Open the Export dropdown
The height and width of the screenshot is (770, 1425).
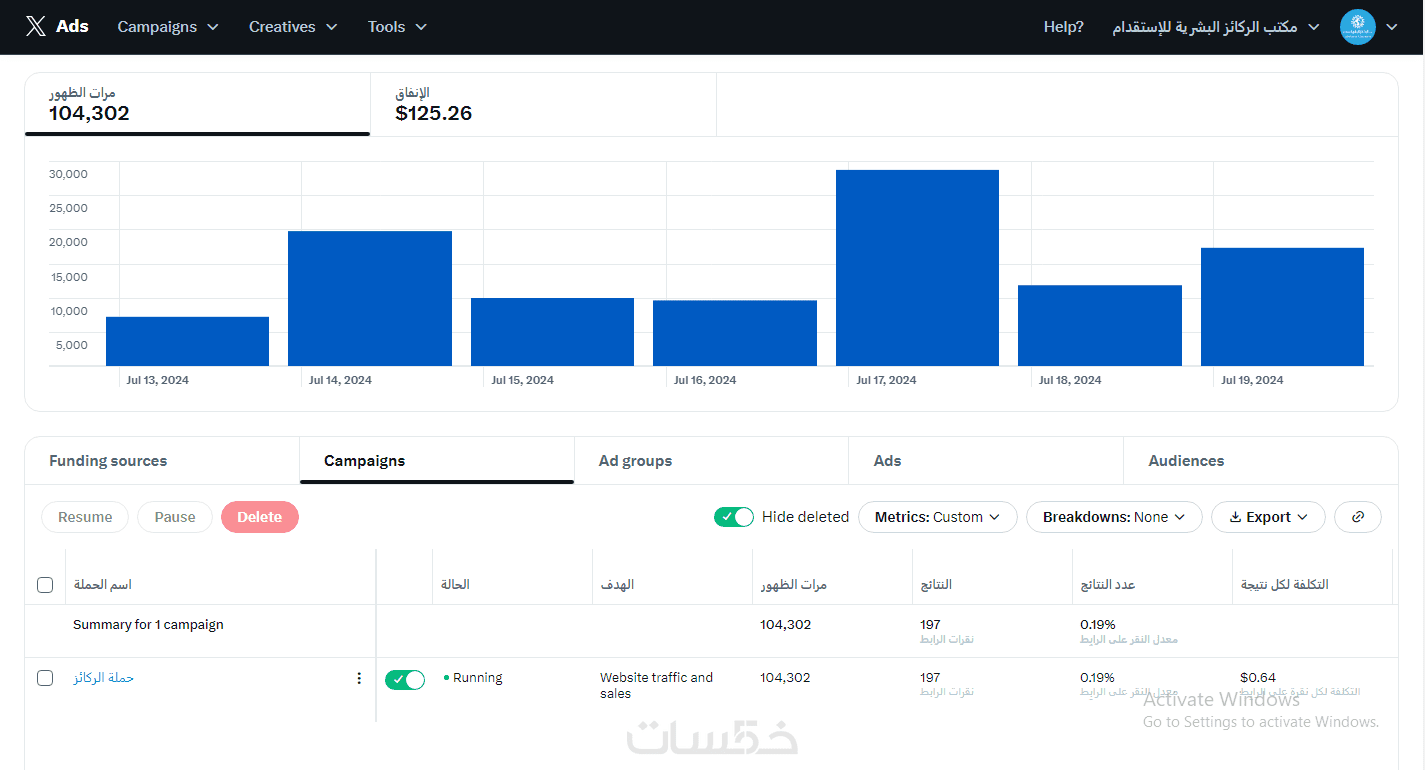tap(1268, 517)
